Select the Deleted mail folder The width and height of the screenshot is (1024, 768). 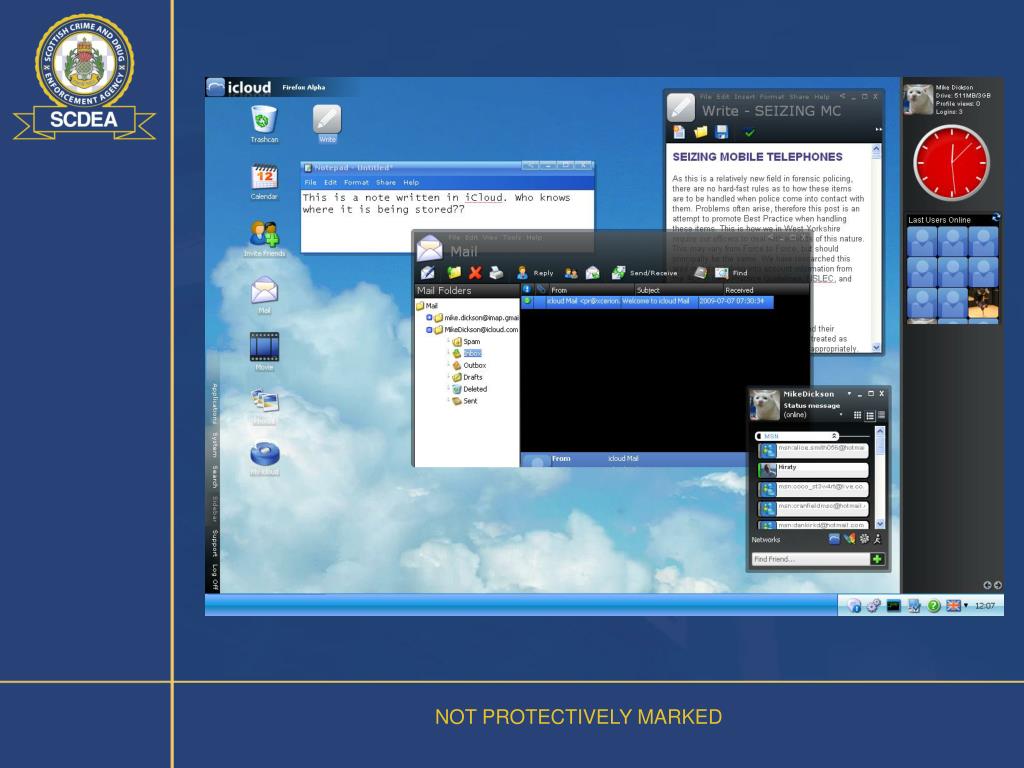(x=470, y=389)
